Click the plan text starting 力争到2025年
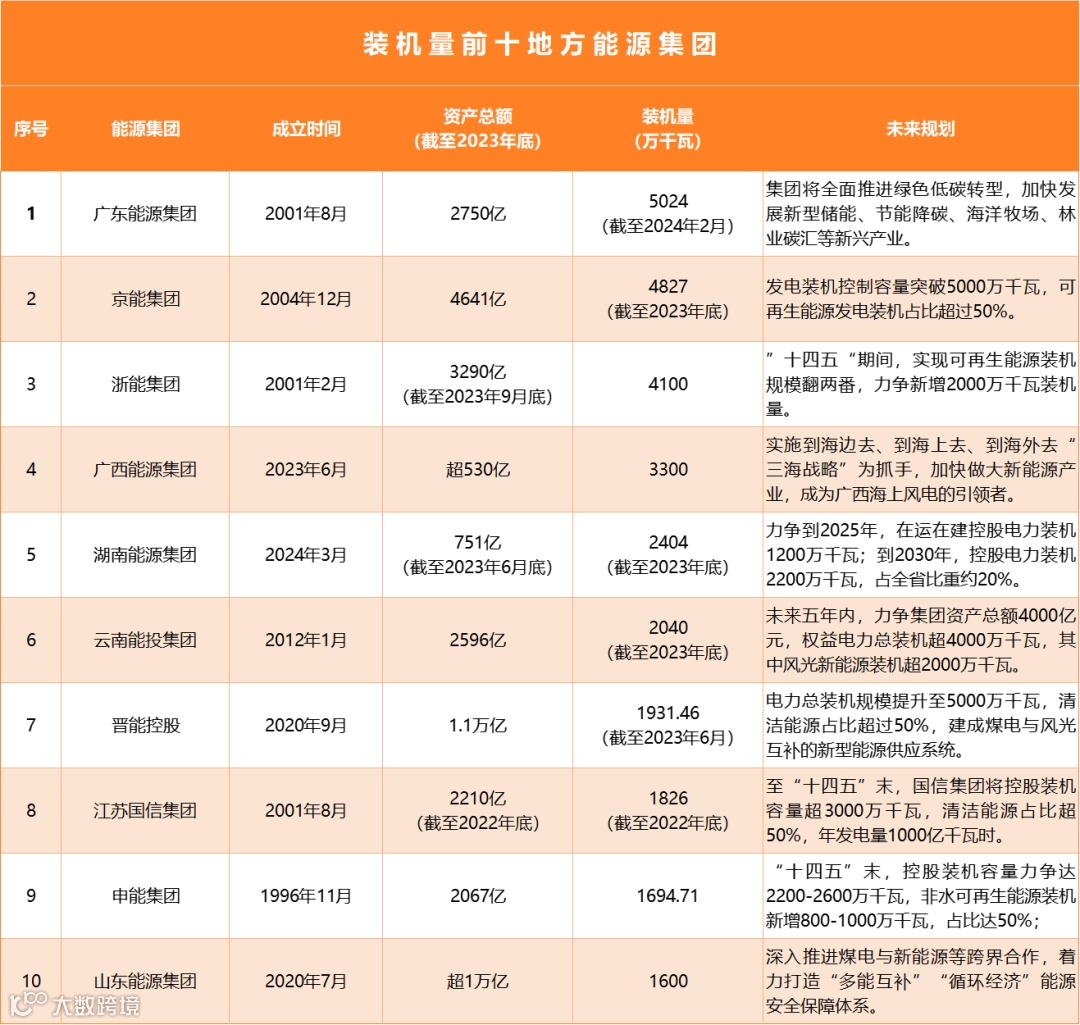Viewport: 1080px width, 1025px height. [x=920, y=555]
